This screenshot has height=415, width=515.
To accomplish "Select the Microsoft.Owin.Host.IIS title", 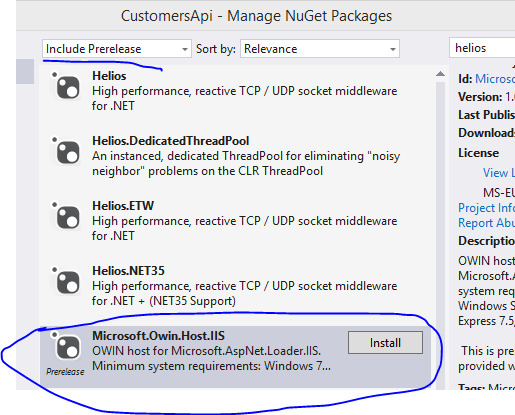I will pyautogui.click(x=158, y=336).
